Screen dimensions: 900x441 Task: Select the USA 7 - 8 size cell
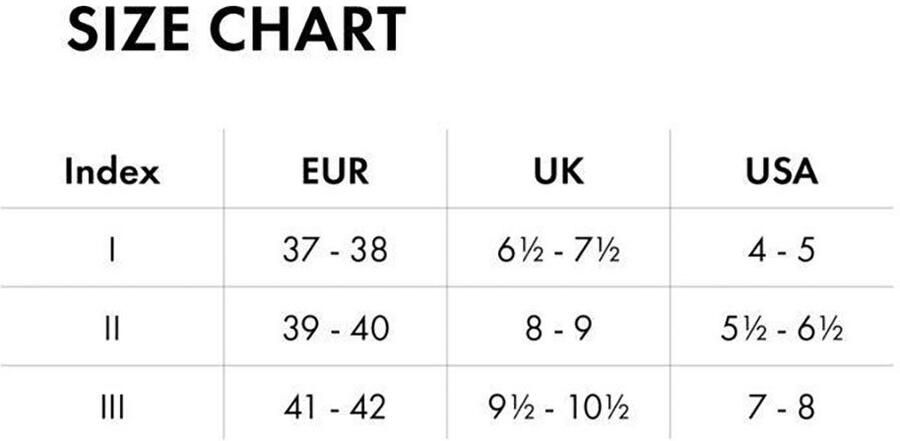782,407
